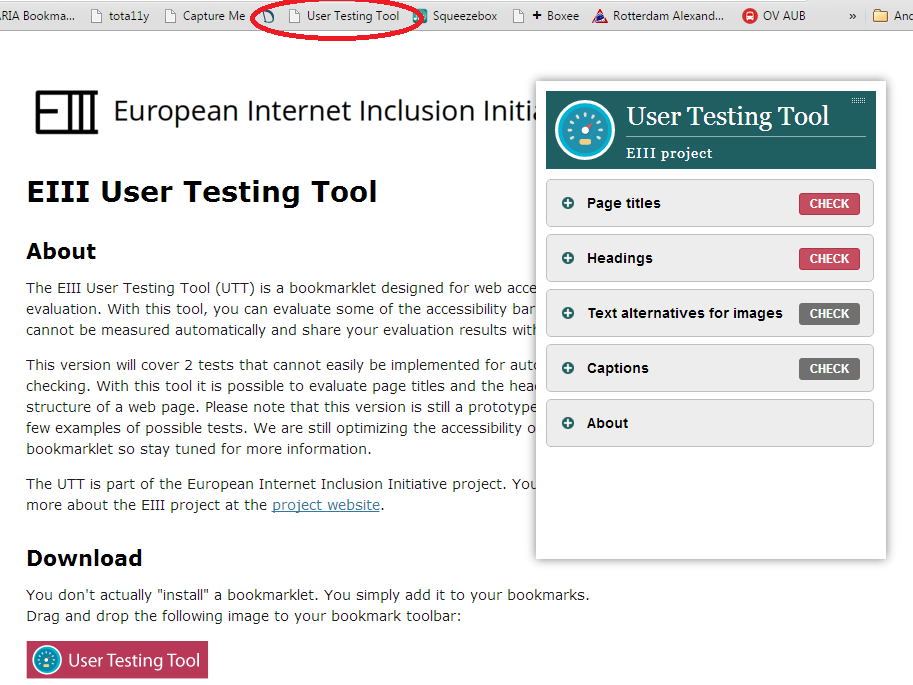This screenshot has width=913, height=685.
Task: Show more bookmarks via double chevron
Action: [x=852, y=16]
